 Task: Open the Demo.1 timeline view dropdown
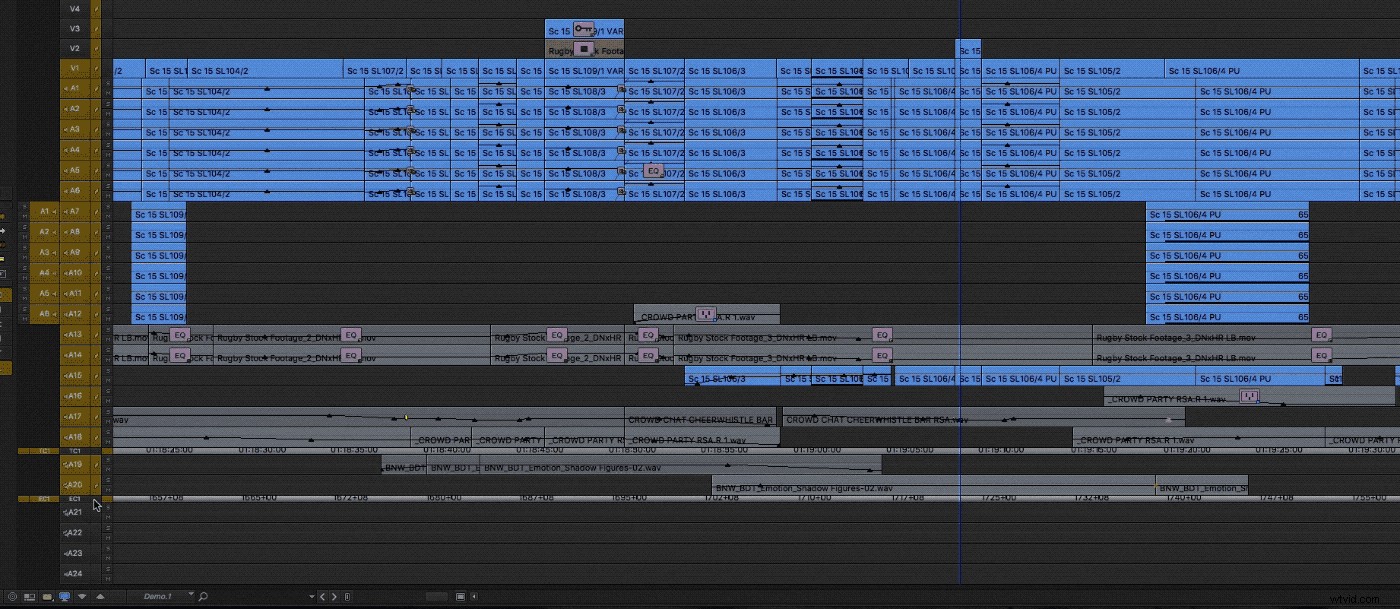(160, 595)
